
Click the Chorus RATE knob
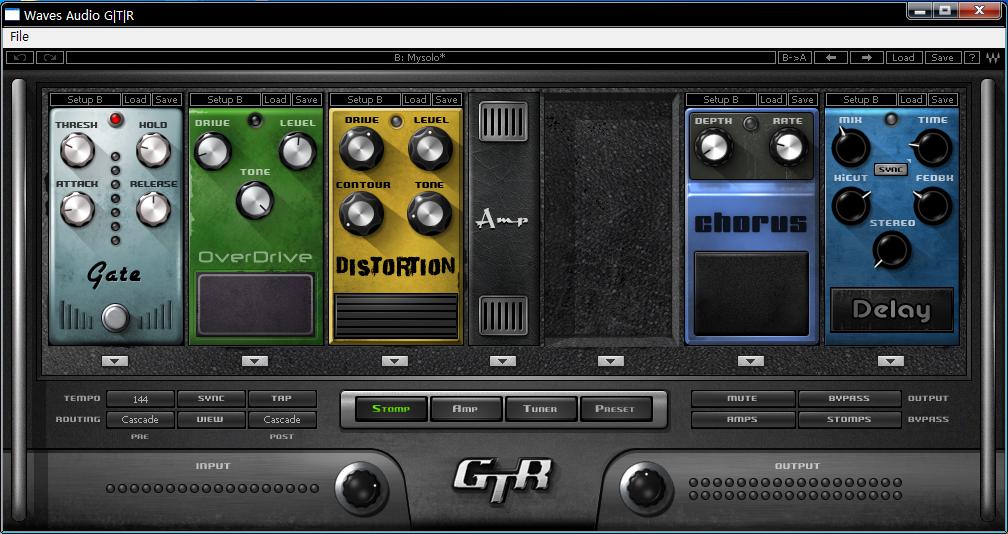(788, 147)
